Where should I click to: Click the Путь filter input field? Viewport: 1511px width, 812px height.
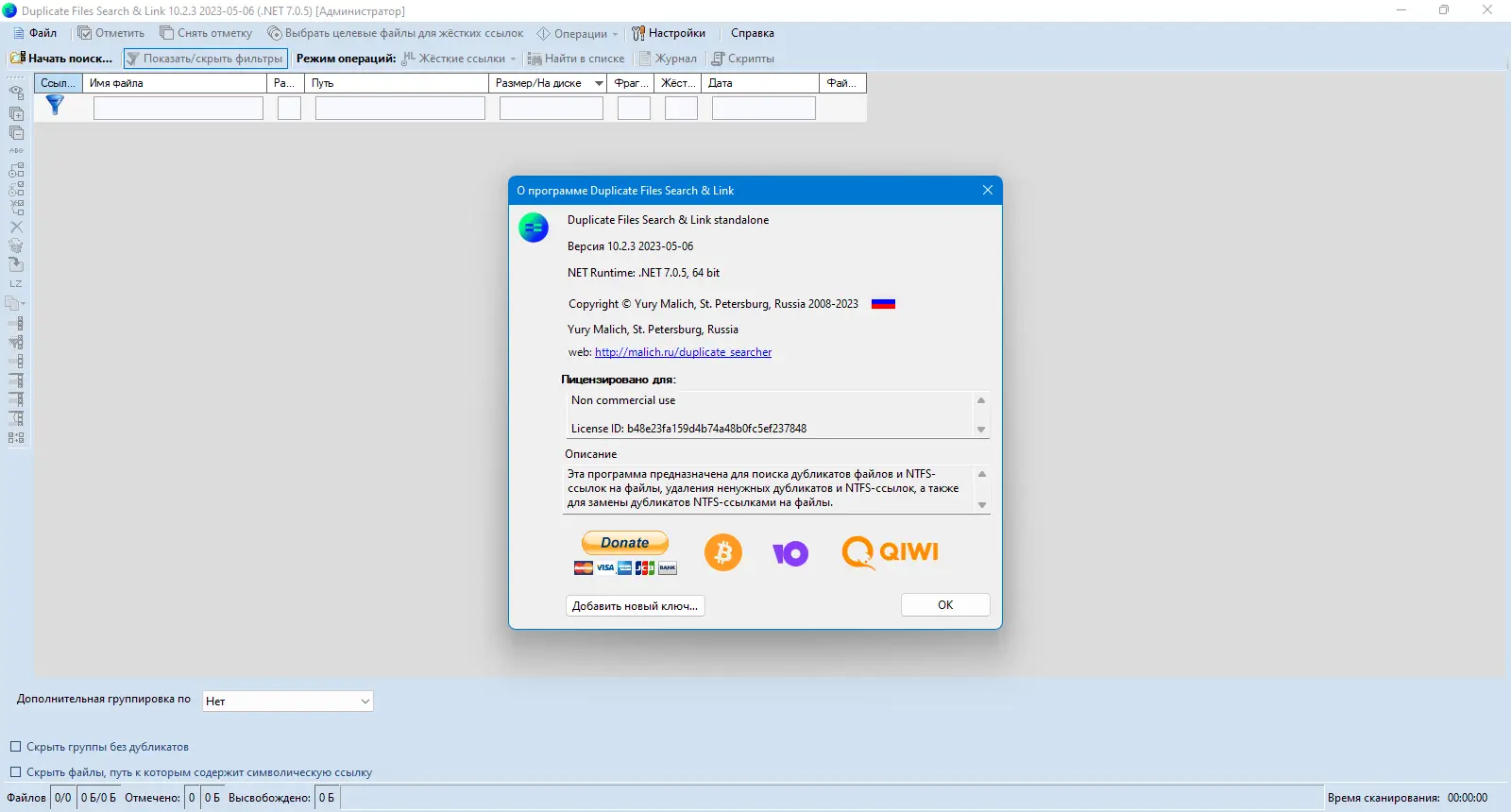(400, 108)
